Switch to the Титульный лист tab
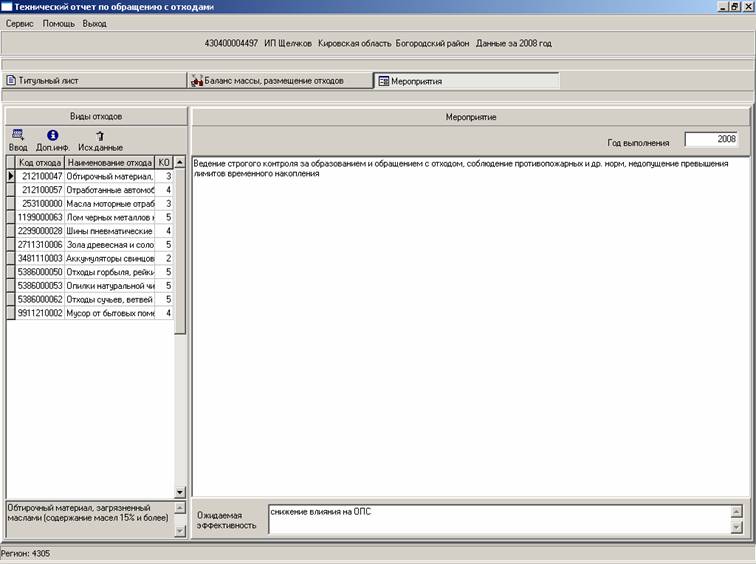 93,81
